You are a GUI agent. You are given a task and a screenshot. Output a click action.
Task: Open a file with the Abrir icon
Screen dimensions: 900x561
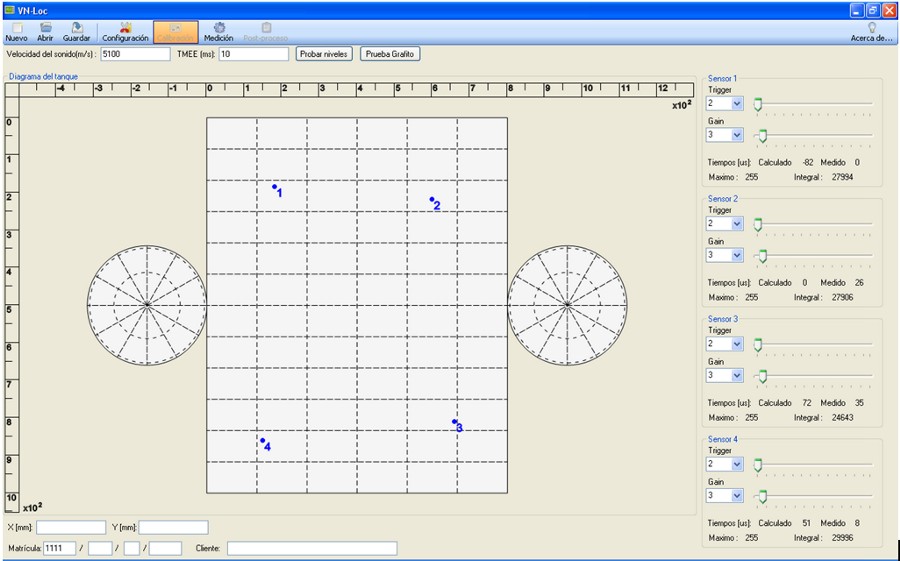(46, 29)
